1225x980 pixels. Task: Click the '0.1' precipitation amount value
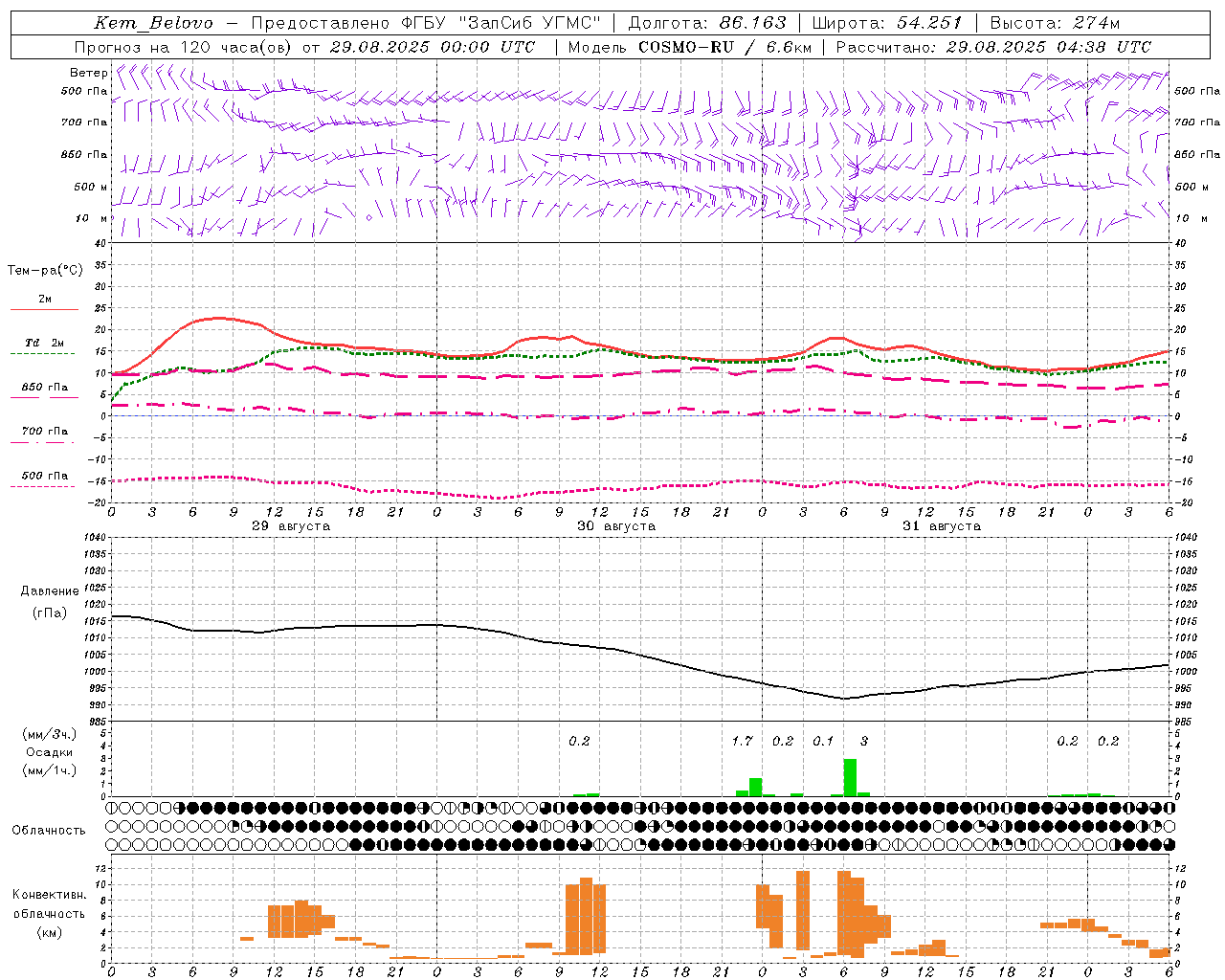pos(823,742)
